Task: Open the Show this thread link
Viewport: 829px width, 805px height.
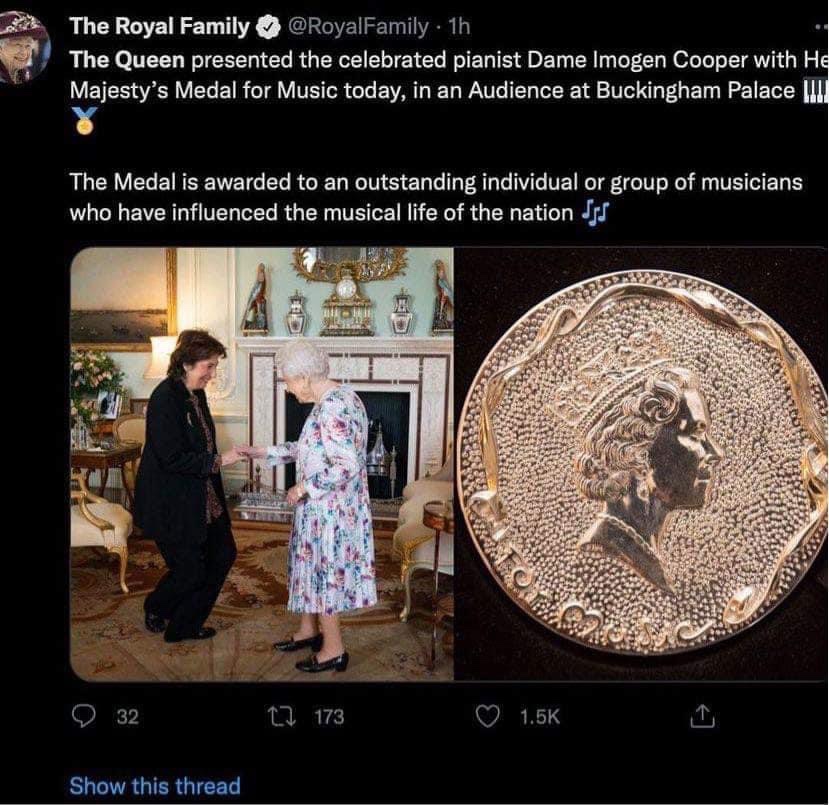Action: (x=155, y=786)
